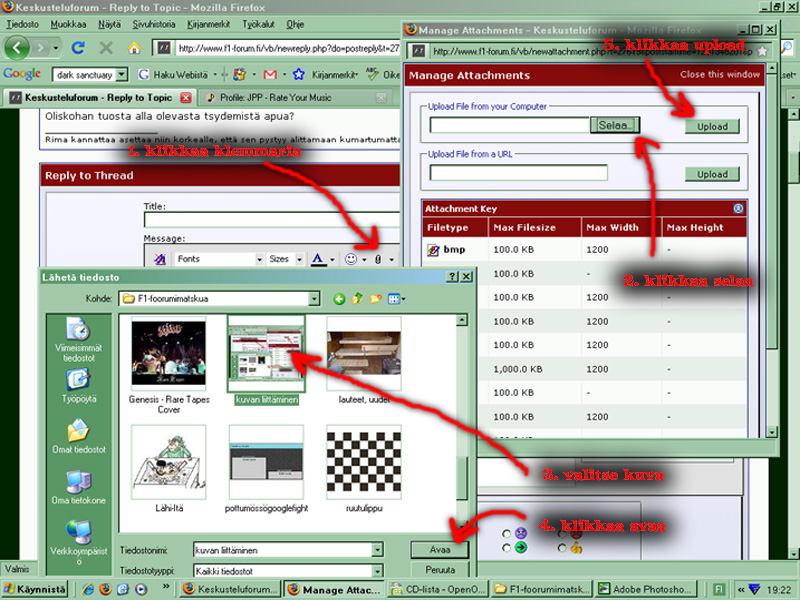
Task: Switch to Profile: JPP - Rate Your Music tab
Action: (x=290, y=97)
